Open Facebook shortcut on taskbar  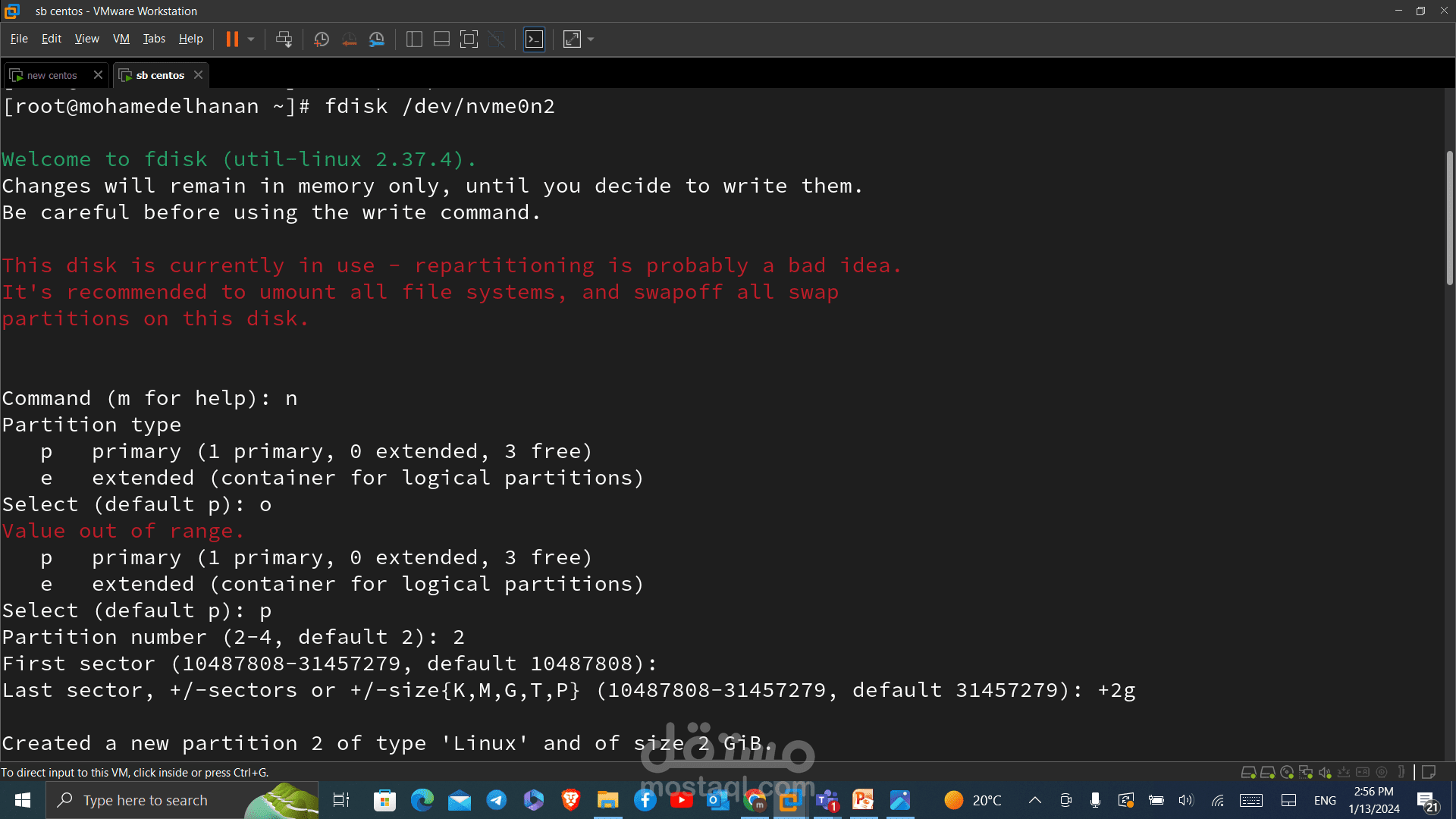pos(645,800)
